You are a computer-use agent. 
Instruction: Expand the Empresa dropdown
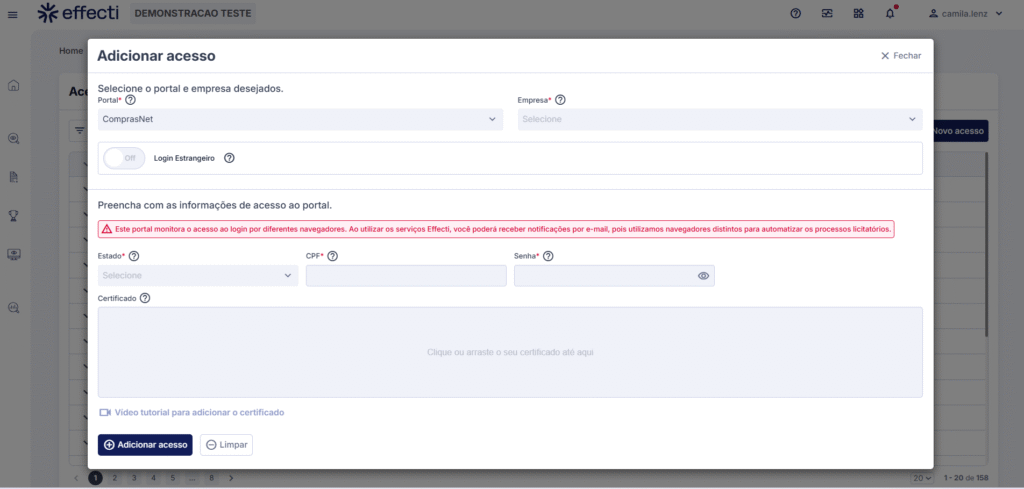[x=719, y=119]
